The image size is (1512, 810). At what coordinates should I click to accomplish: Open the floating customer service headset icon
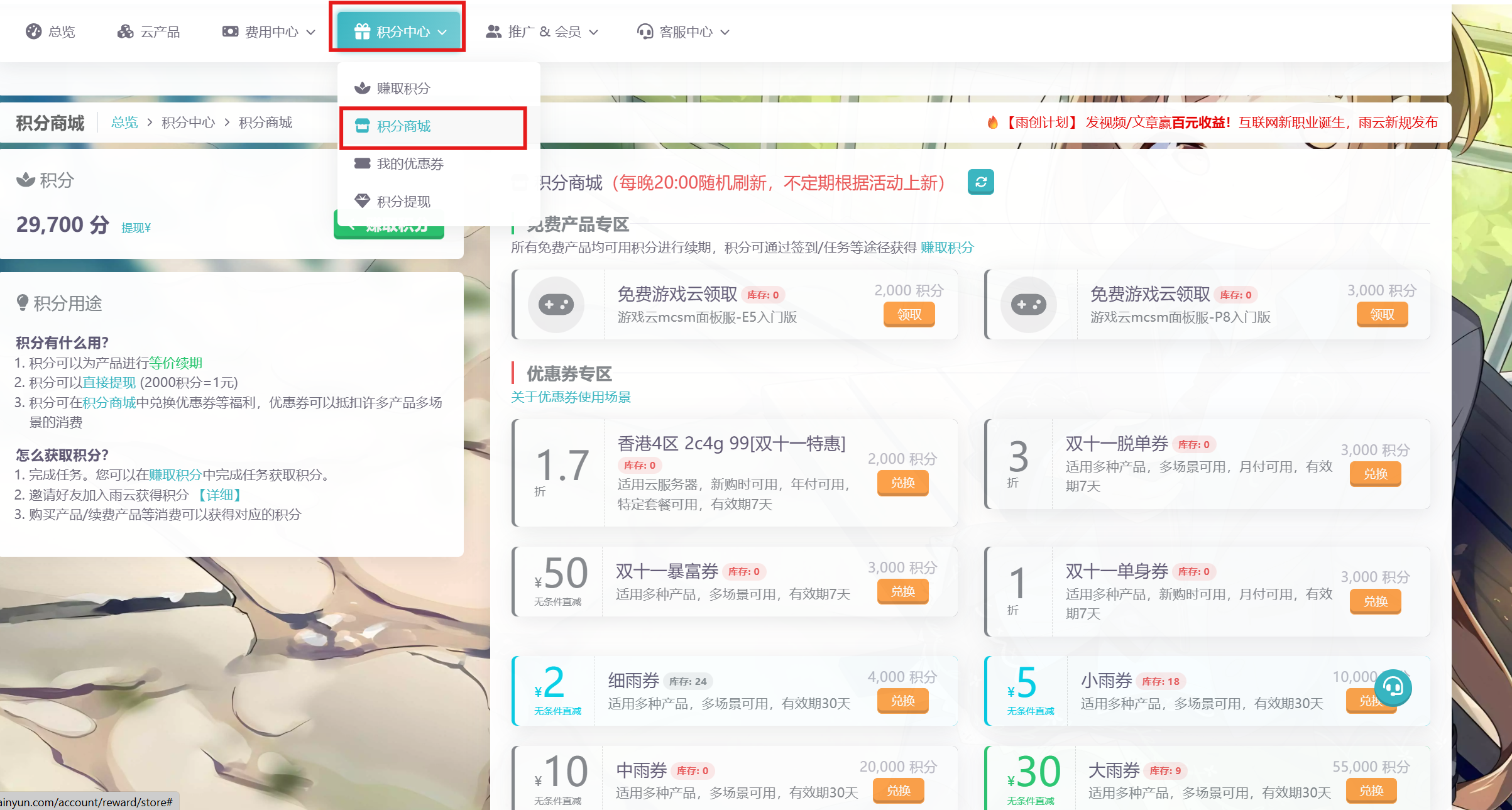pos(1393,687)
